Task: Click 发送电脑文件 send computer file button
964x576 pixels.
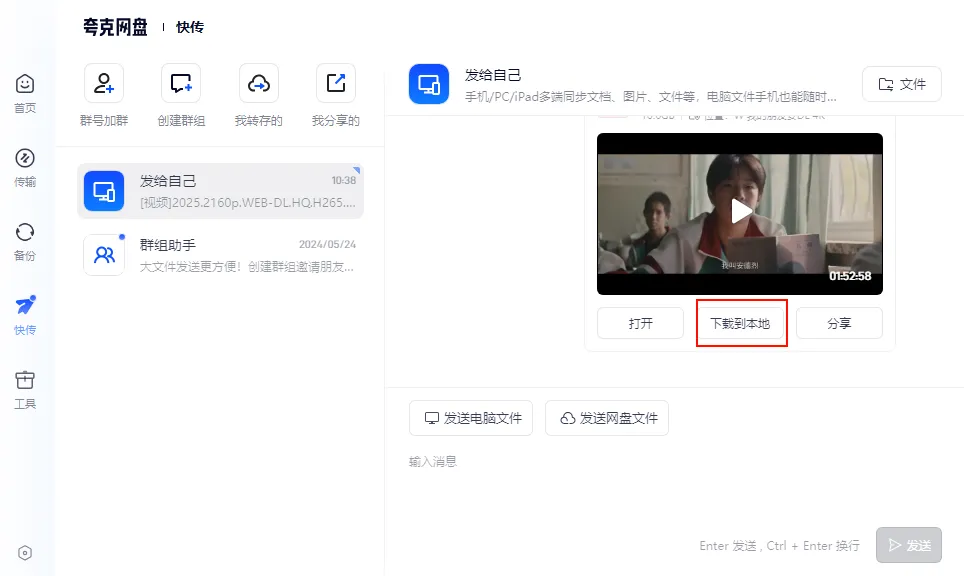Action: (x=471, y=418)
